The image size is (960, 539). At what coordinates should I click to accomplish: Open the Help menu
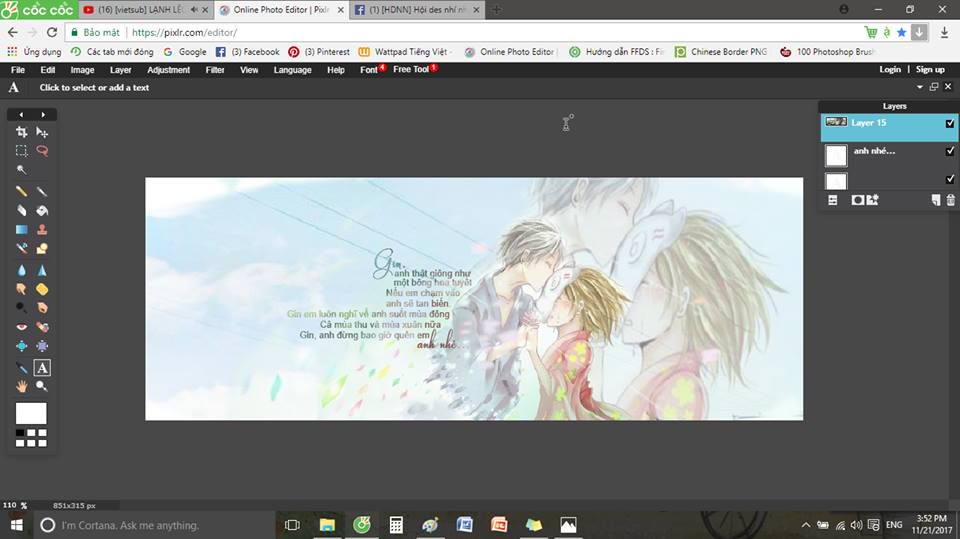[x=336, y=70]
